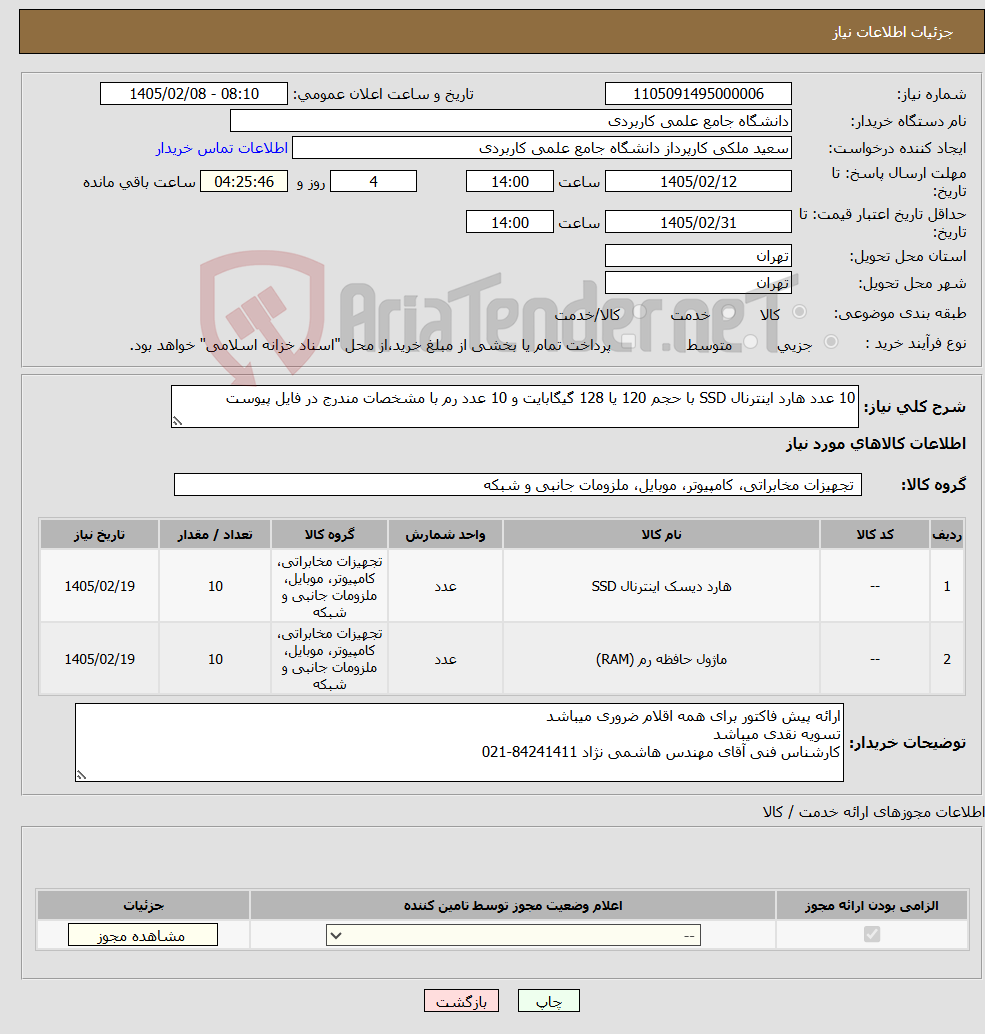The image size is (985, 1034).
Task: Click the تعداد / مقدار column header
Action: 215,534
